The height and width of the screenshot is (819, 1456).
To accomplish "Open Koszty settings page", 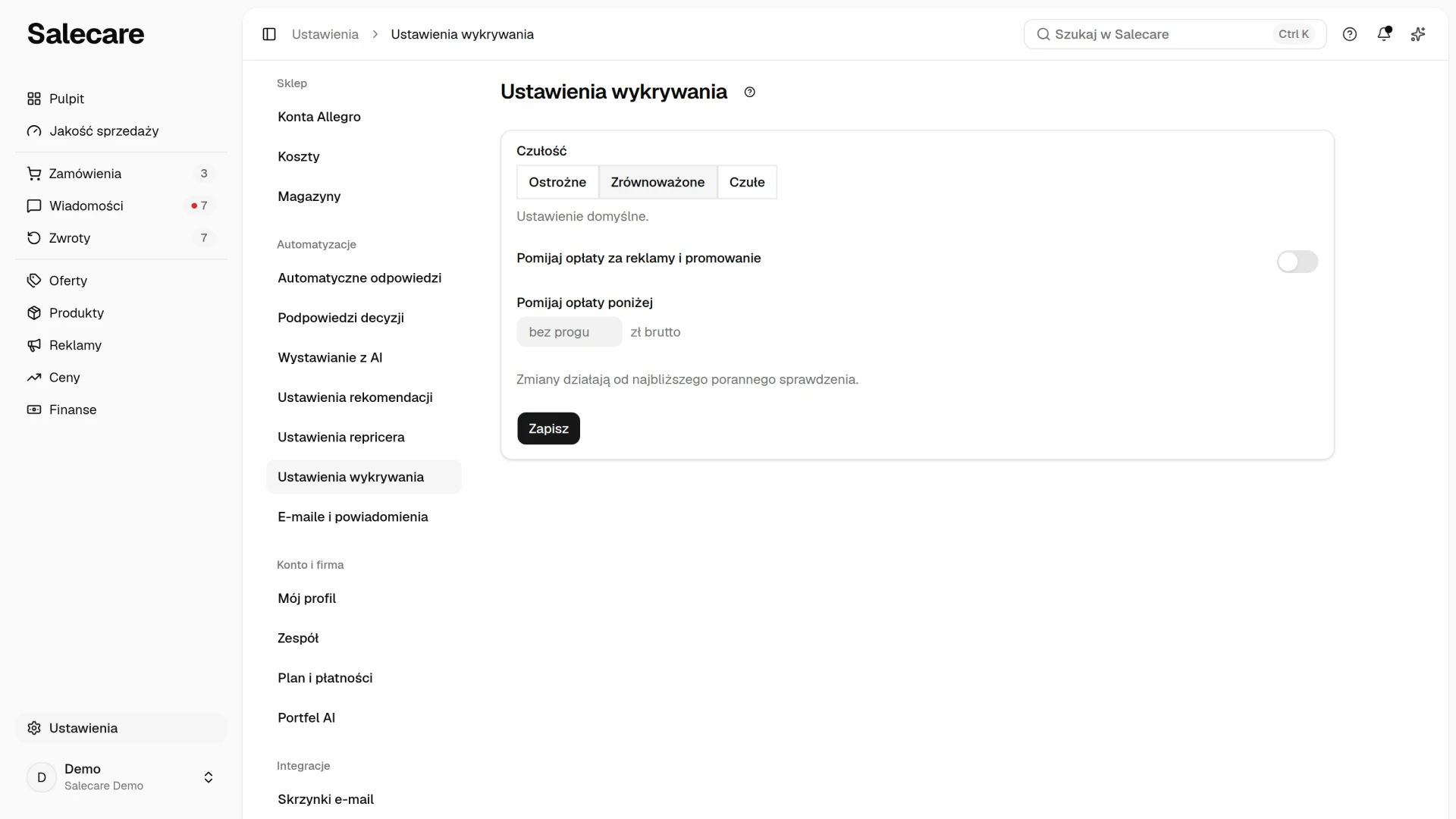I will (x=363, y=156).
